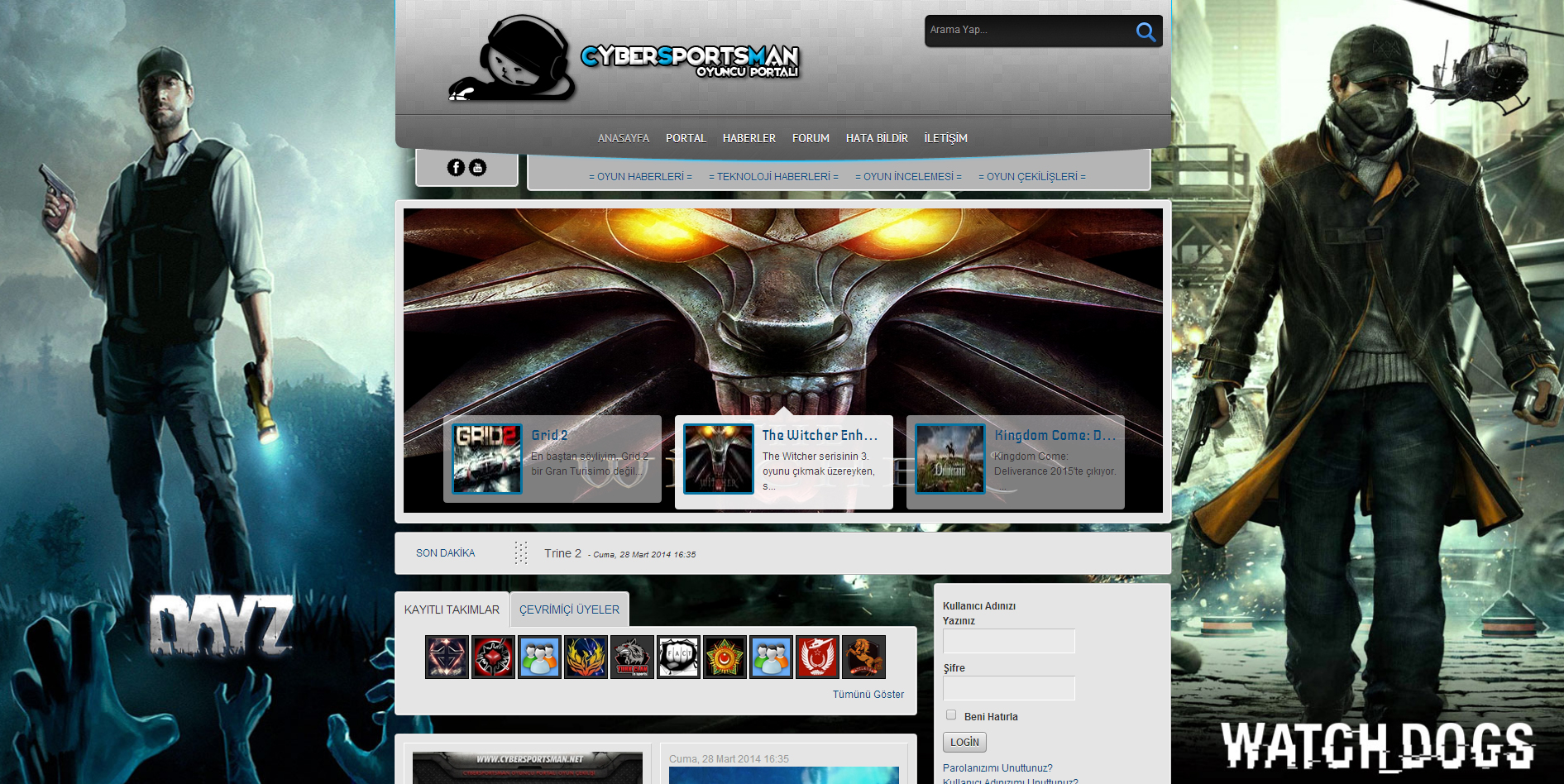Image resolution: width=1564 pixels, height=784 pixels.
Task: Open the Grid 2 slide title
Action: [x=549, y=435]
